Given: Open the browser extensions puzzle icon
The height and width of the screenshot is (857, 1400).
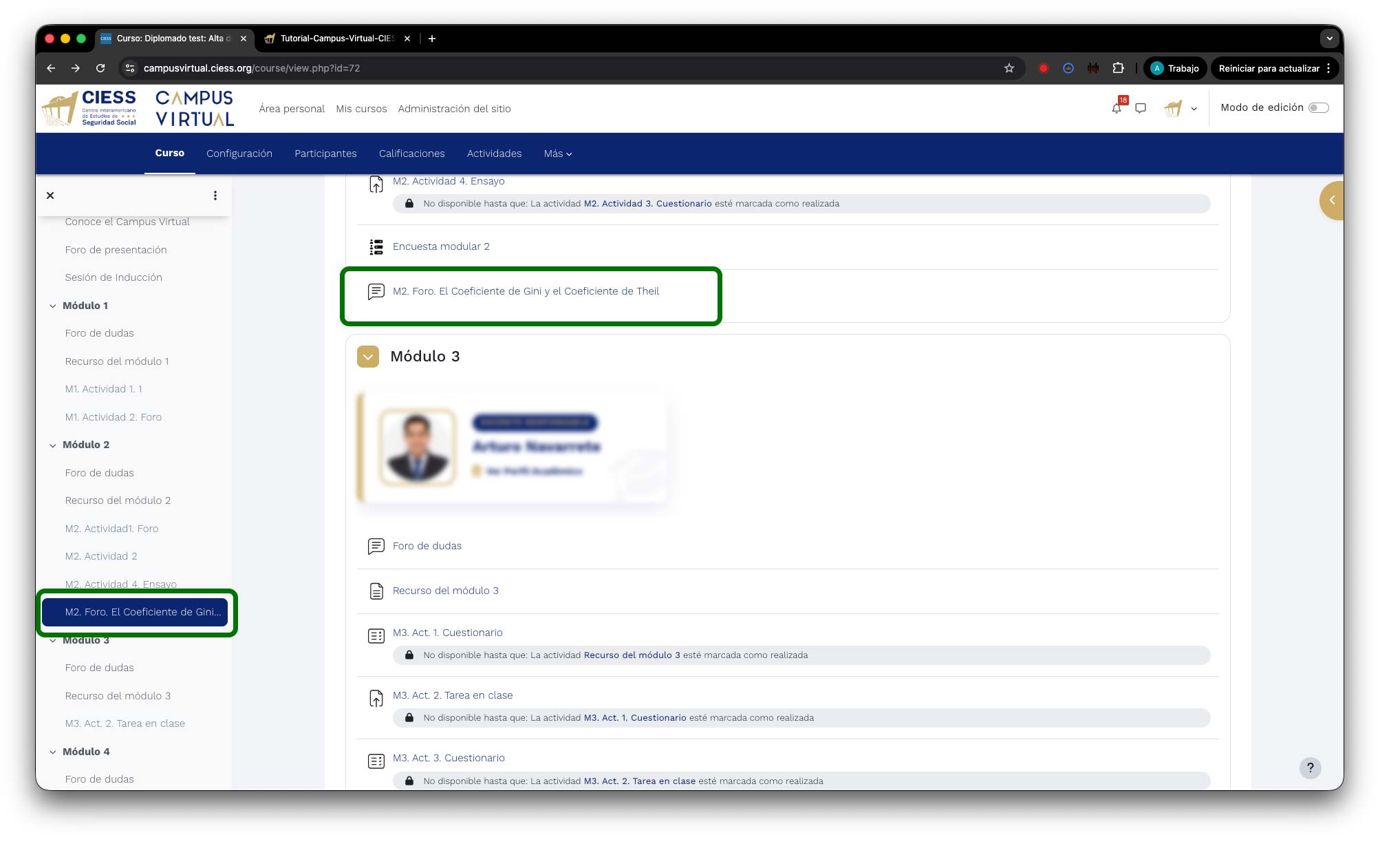Looking at the screenshot, I should tap(1118, 68).
